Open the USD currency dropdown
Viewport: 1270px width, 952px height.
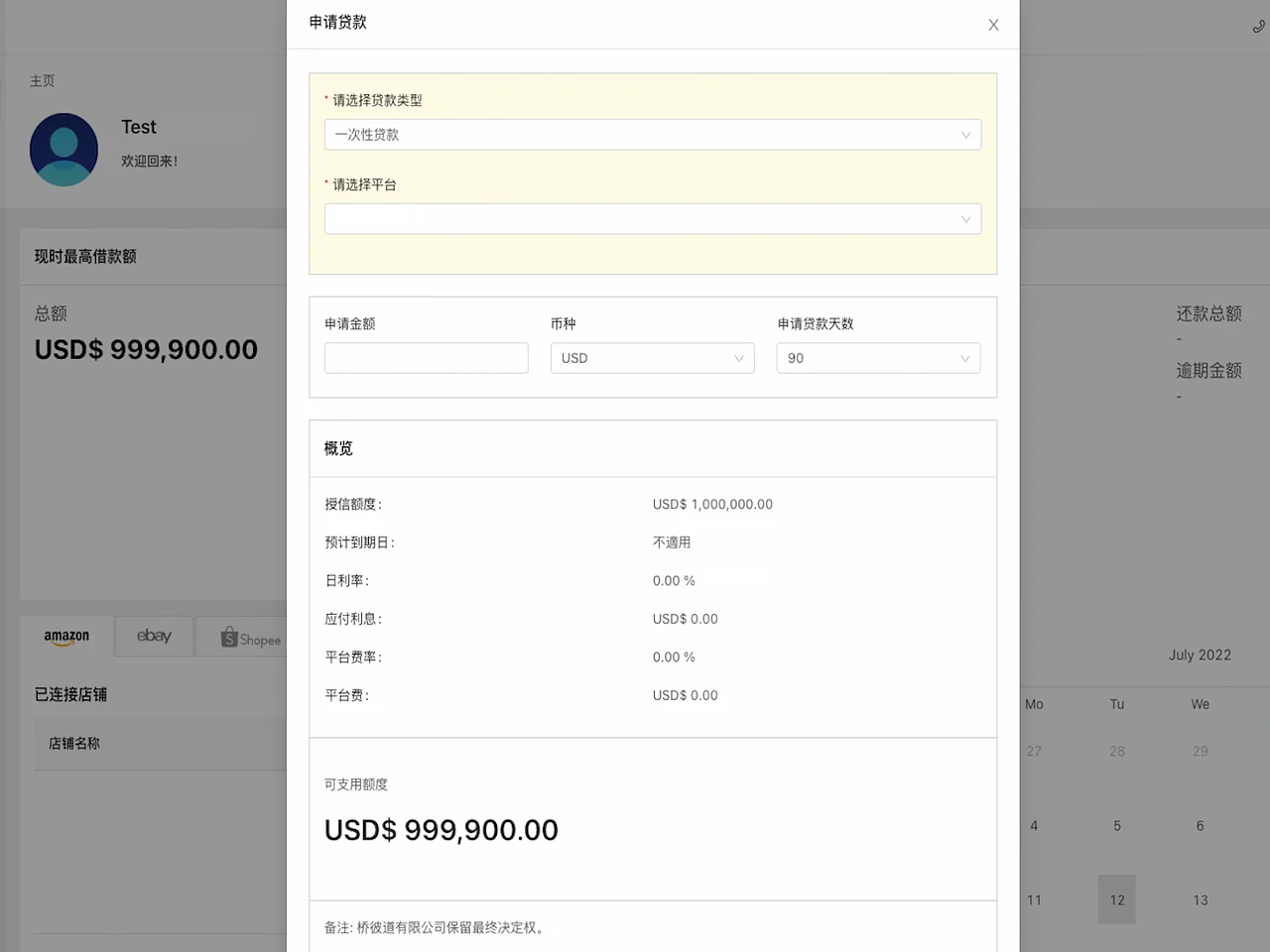652,358
